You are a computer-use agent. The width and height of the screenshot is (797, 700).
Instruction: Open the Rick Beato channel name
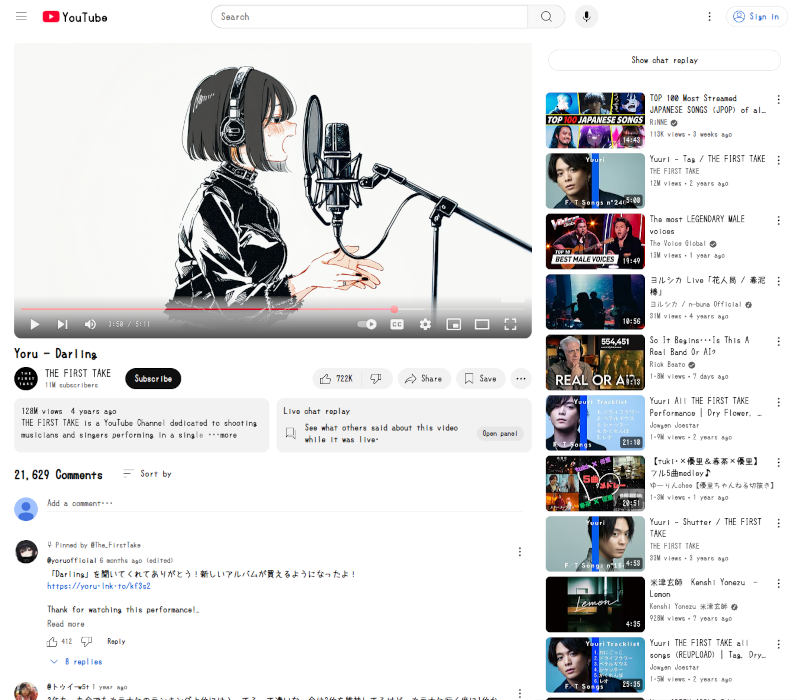coord(667,364)
